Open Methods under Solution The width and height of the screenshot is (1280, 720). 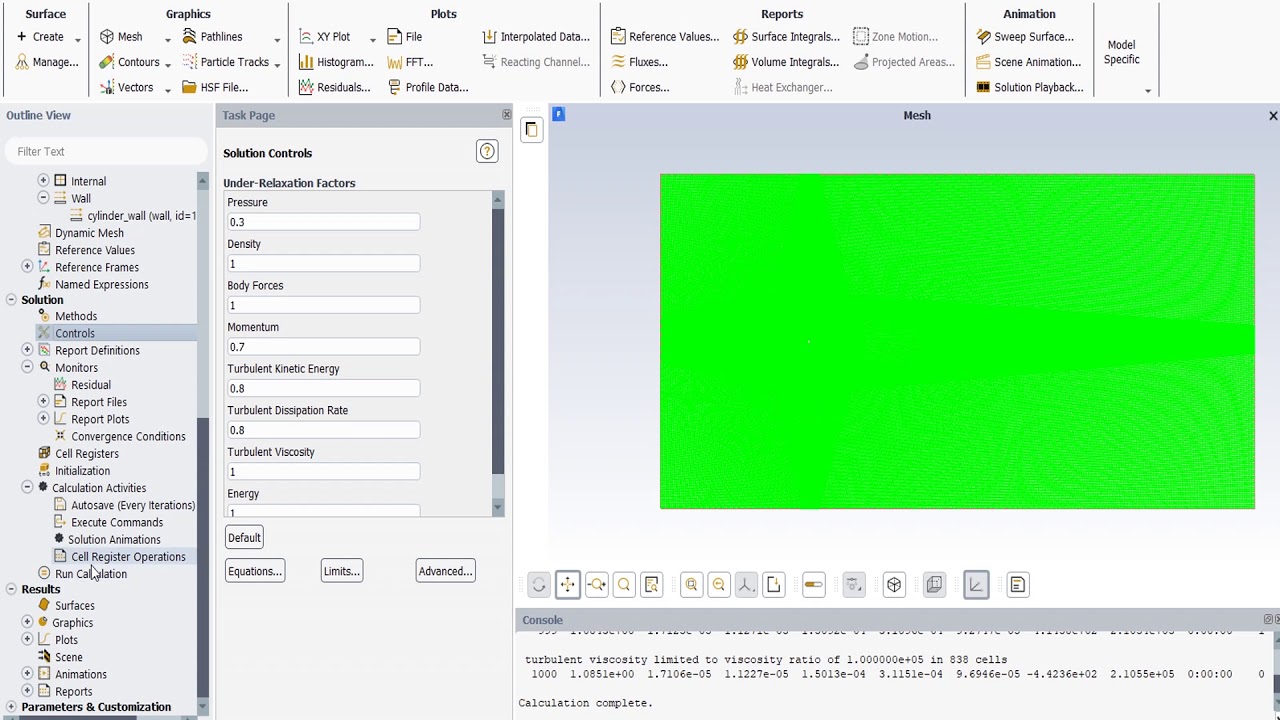(76, 316)
